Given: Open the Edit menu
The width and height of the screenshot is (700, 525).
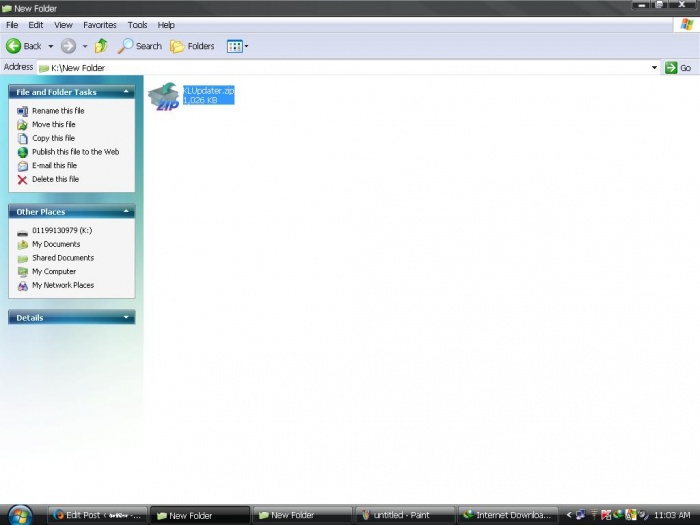Looking at the screenshot, I should point(36,25).
